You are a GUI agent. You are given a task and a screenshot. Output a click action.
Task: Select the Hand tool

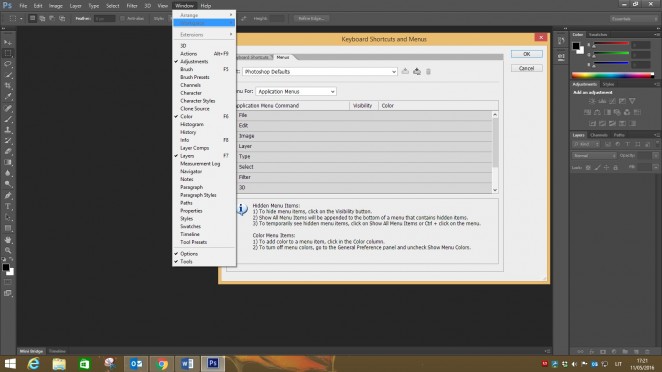pos(8,239)
